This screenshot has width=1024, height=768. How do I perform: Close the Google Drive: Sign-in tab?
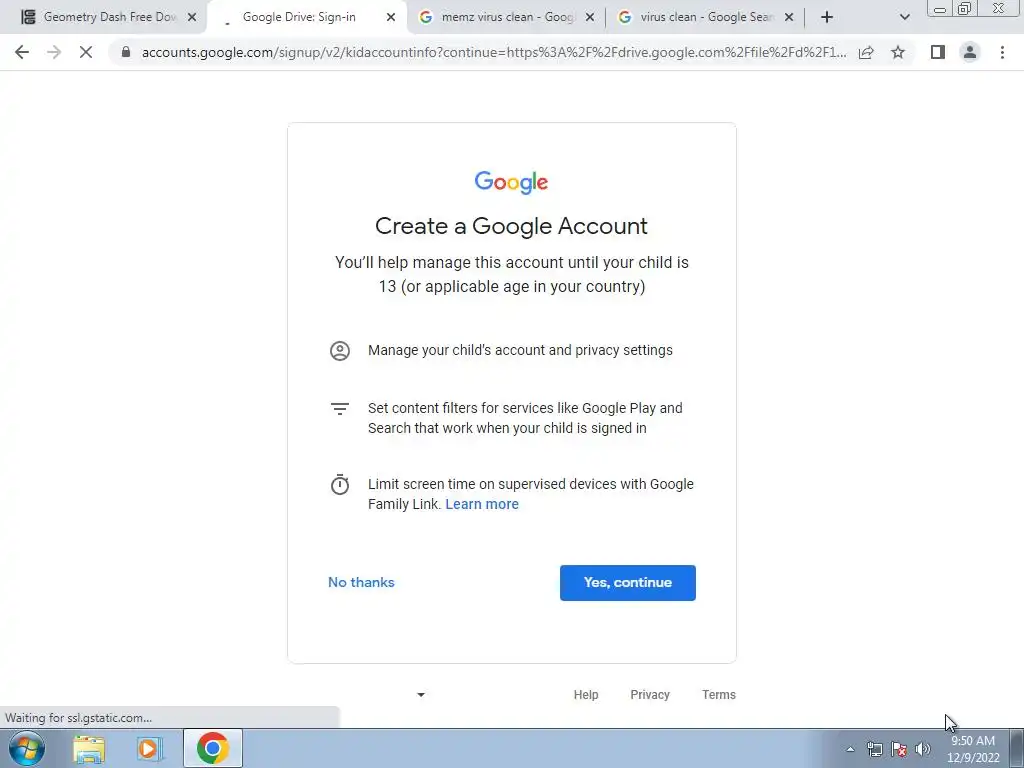tap(391, 17)
